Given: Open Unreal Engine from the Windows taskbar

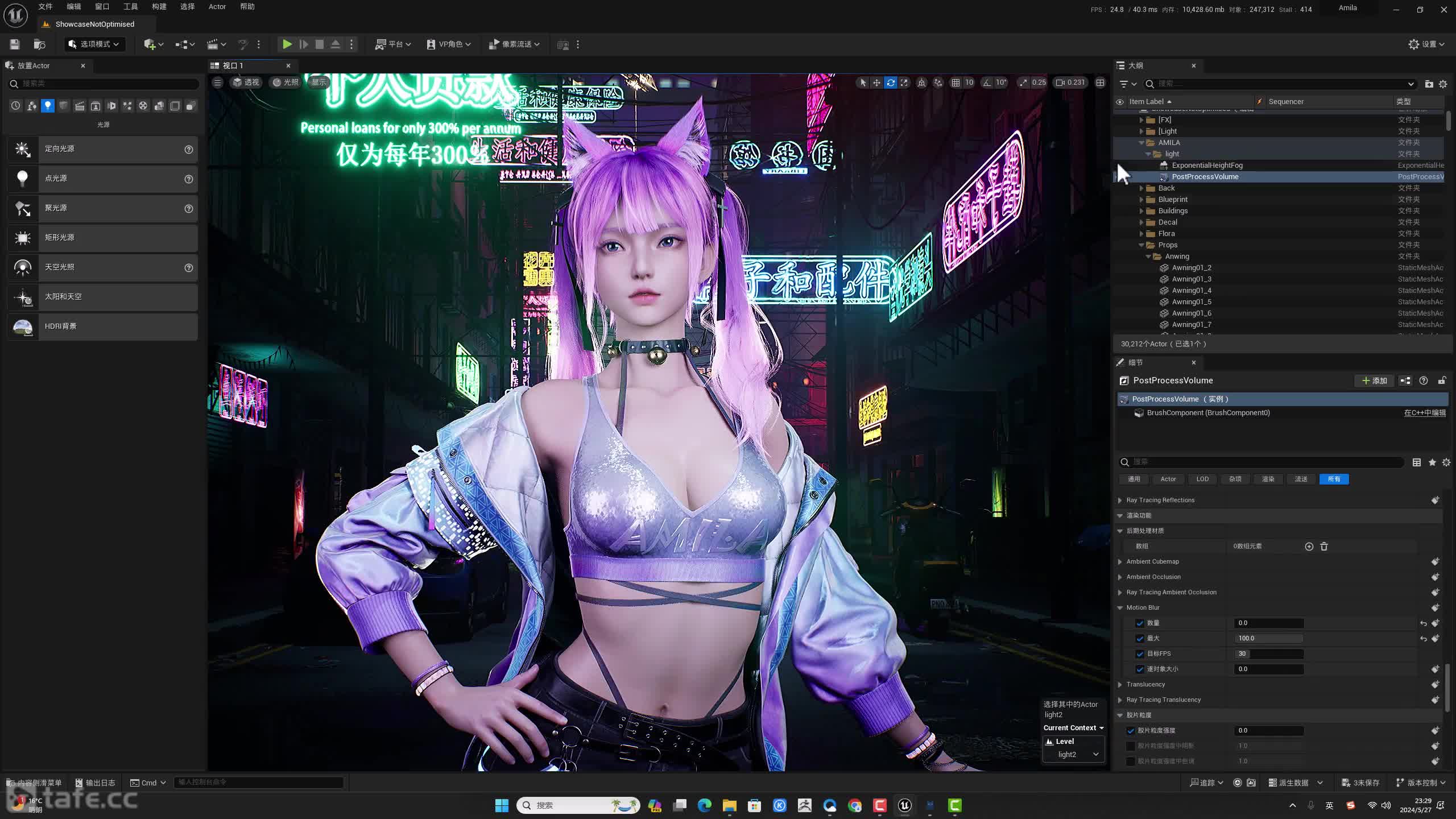Looking at the screenshot, I should [905, 805].
